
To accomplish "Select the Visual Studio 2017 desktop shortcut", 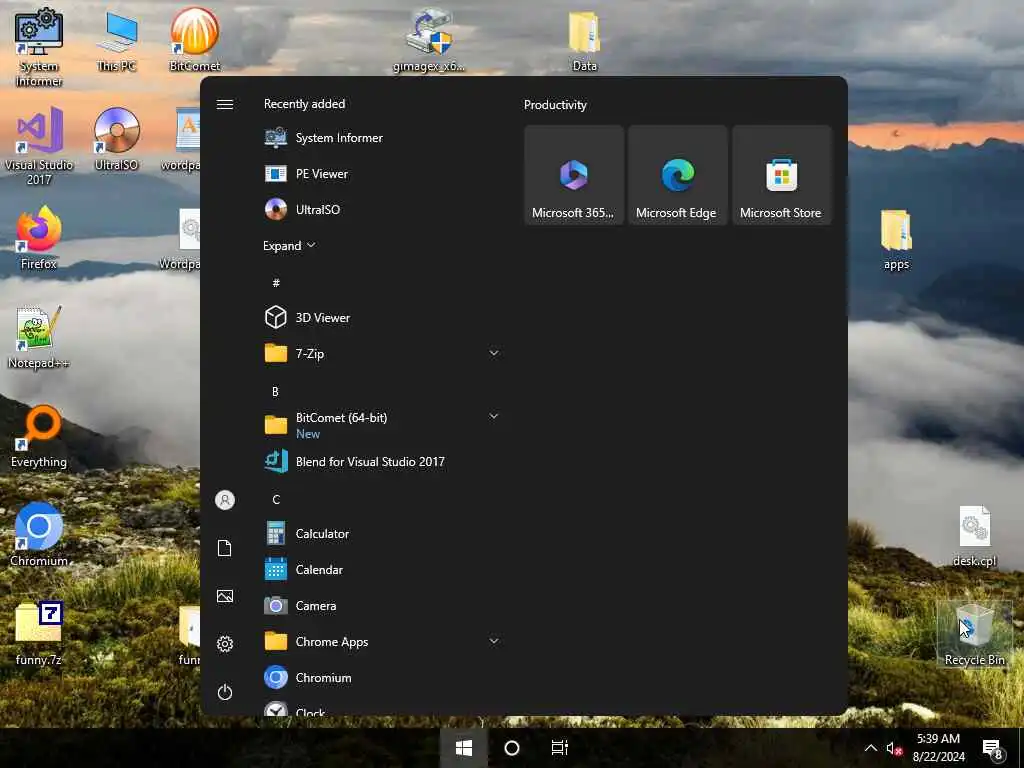I will click(x=39, y=146).
